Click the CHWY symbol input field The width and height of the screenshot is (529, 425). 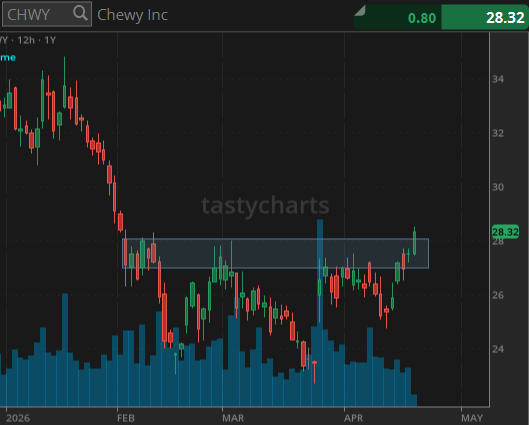tap(47, 14)
